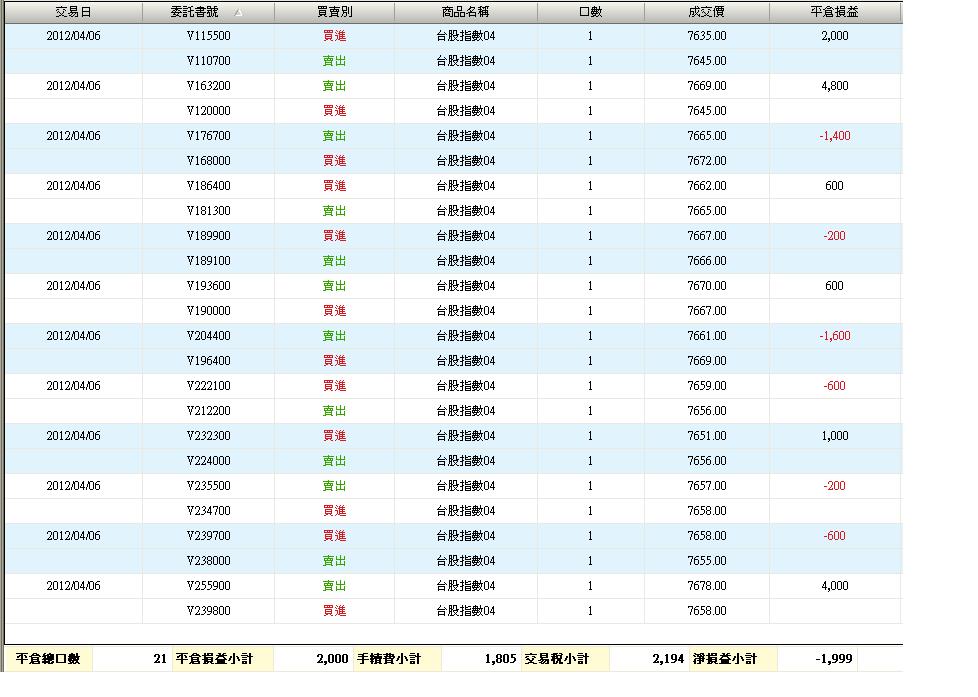
Task: Click the 7670.00 price cell
Action: pyautogui.click(x=707, y=286)
